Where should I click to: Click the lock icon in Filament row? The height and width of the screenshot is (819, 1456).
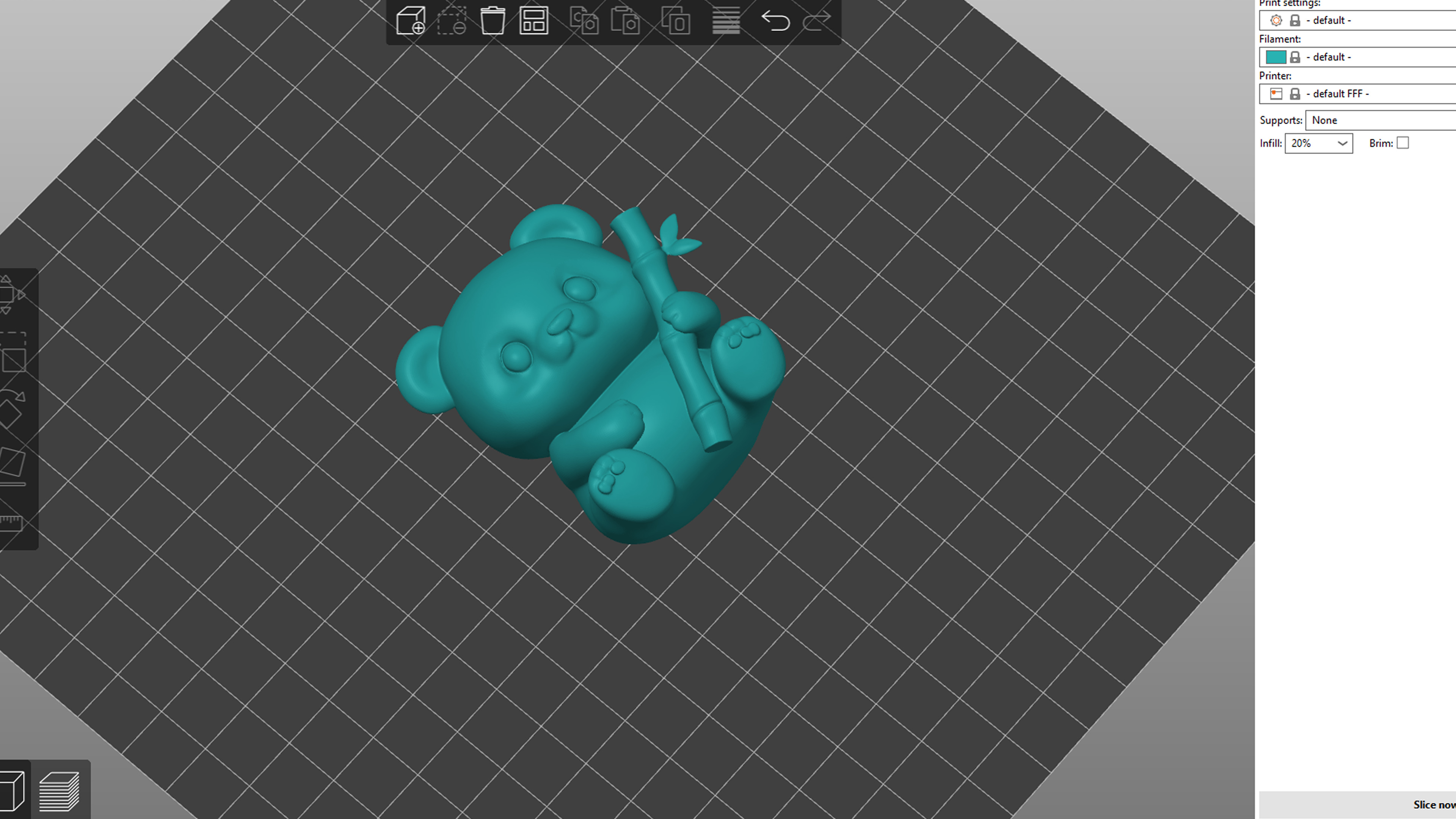point(1295,57)
